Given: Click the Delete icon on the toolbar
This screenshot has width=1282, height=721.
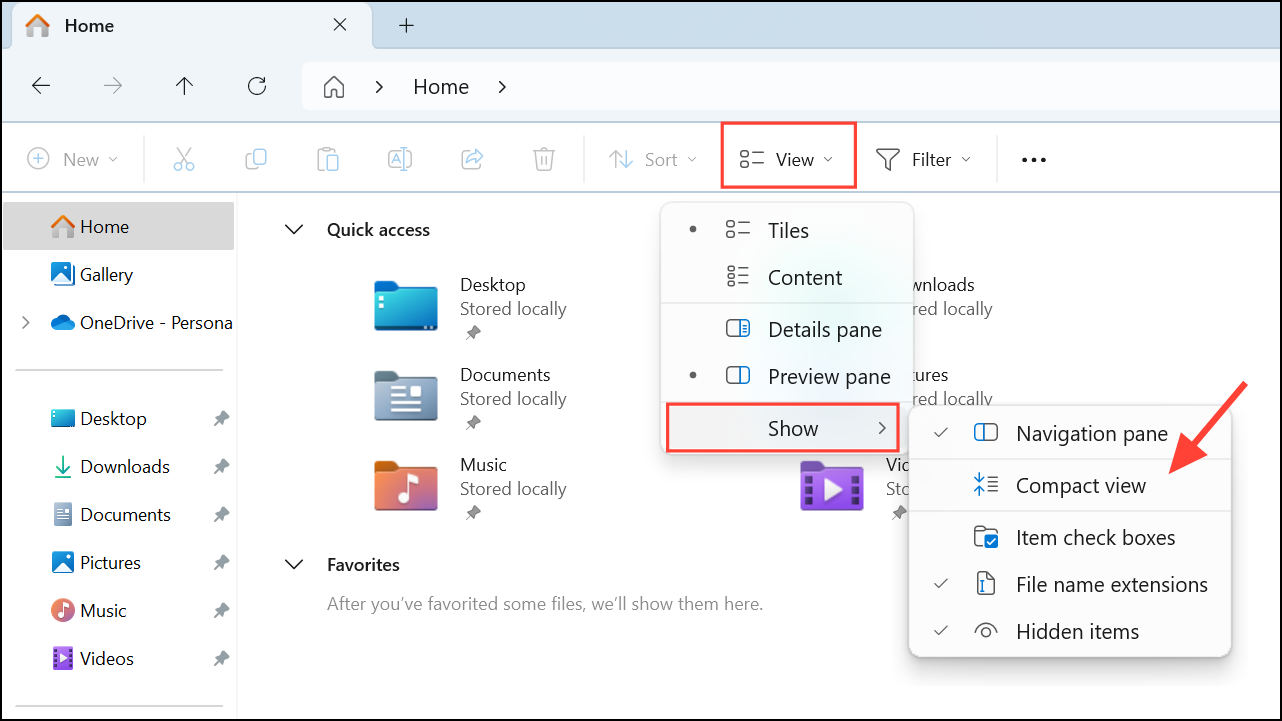Looking at the screenshot, I should click(x=543, y=158).
